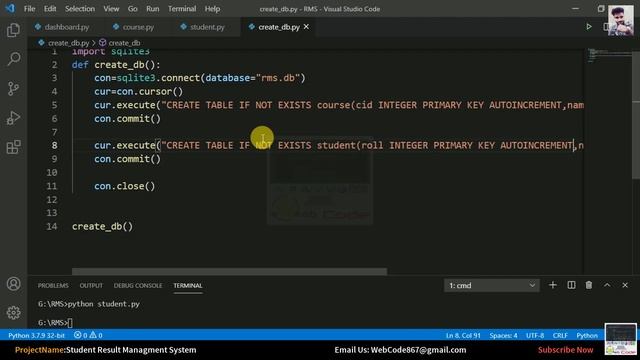The image size is (640, 360).
Task: Open the Manage gear icon
Action: pos(13,313)
